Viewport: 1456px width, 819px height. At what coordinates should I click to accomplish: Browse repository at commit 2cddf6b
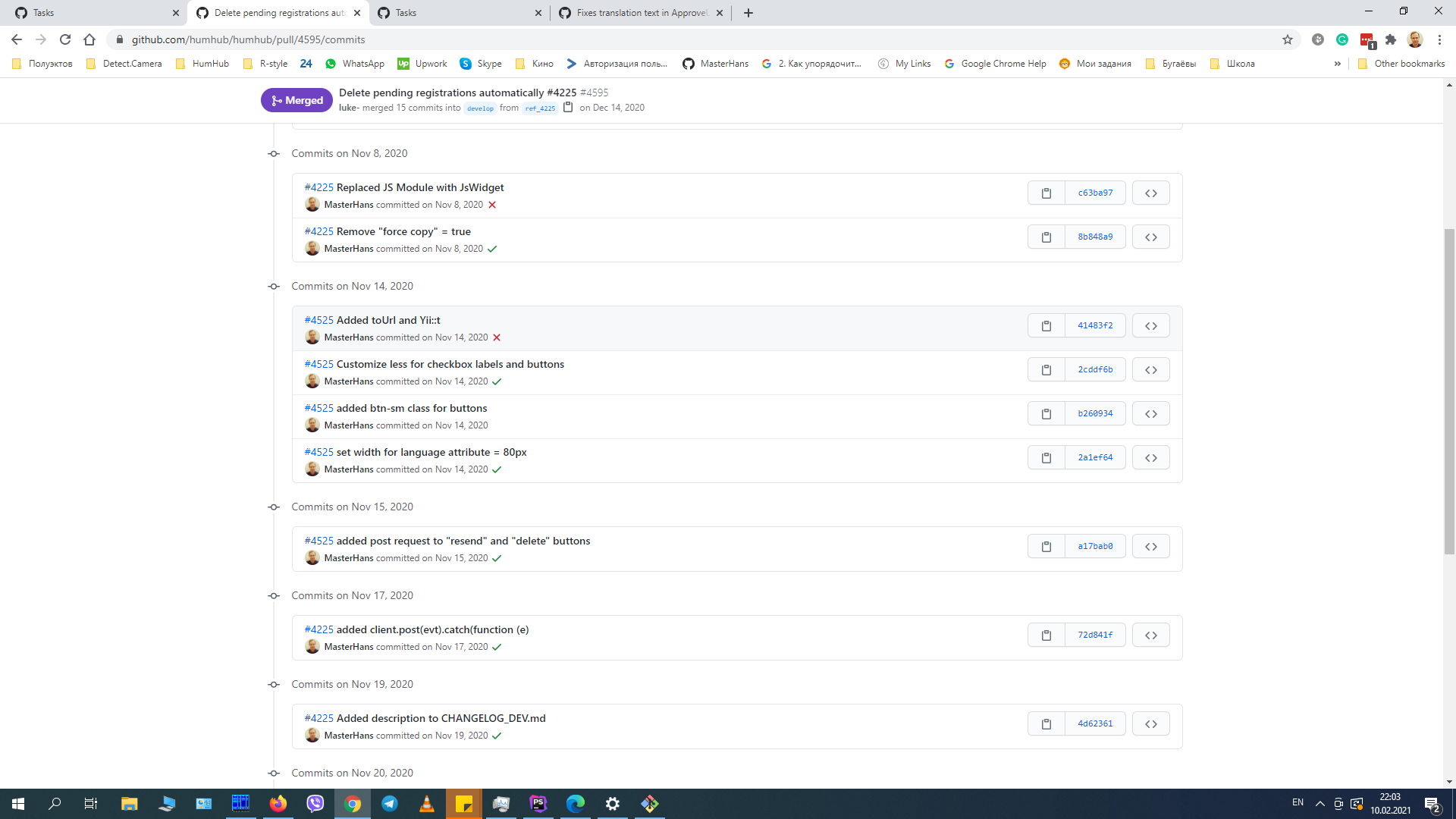tap(1150, 369)
